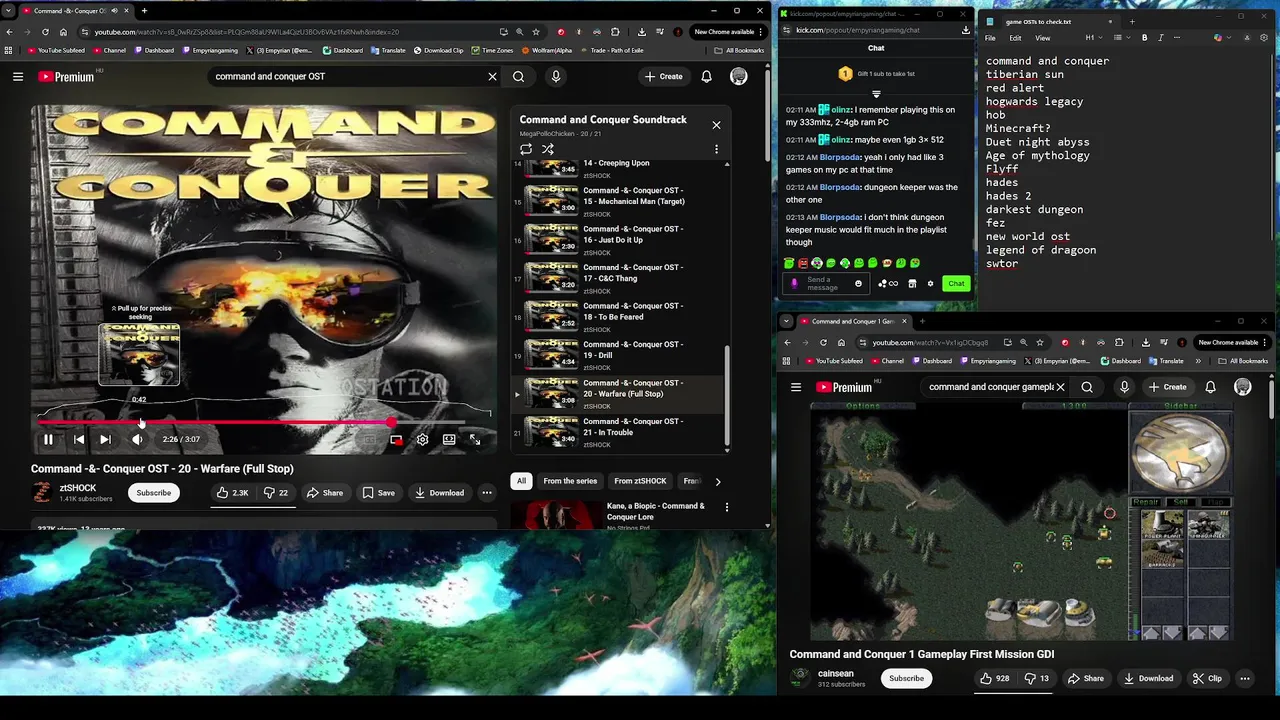Image resolution: width=1280 pixels, height=720 pixels.
Task: Open View menu in Notepad
Action: pos(1043,38)
